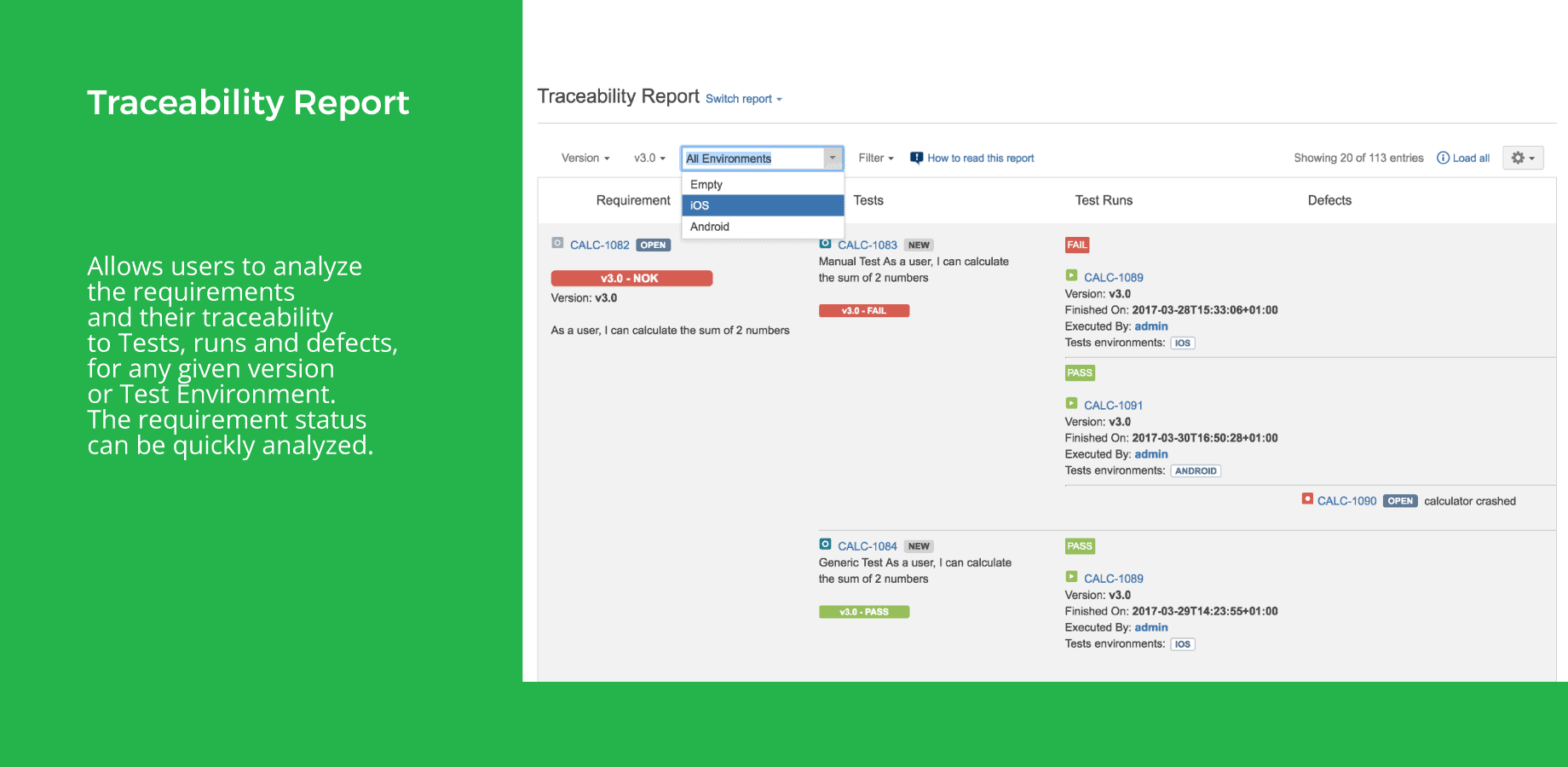Click the info icon before How to read this report
The width and height of the screenshot is (1568, 767).
click(x=915, y=158)
